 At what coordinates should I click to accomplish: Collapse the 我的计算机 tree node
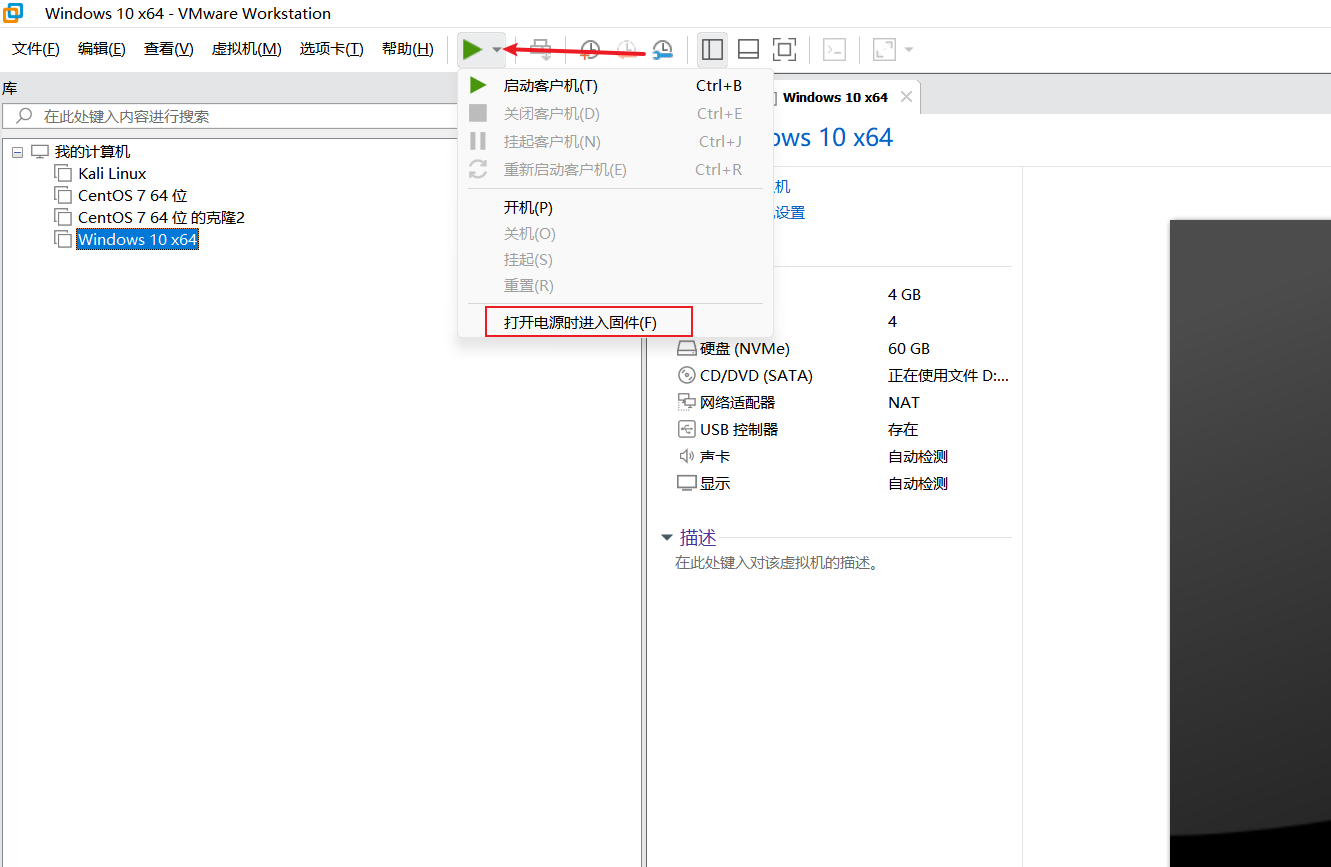(17, 152)
